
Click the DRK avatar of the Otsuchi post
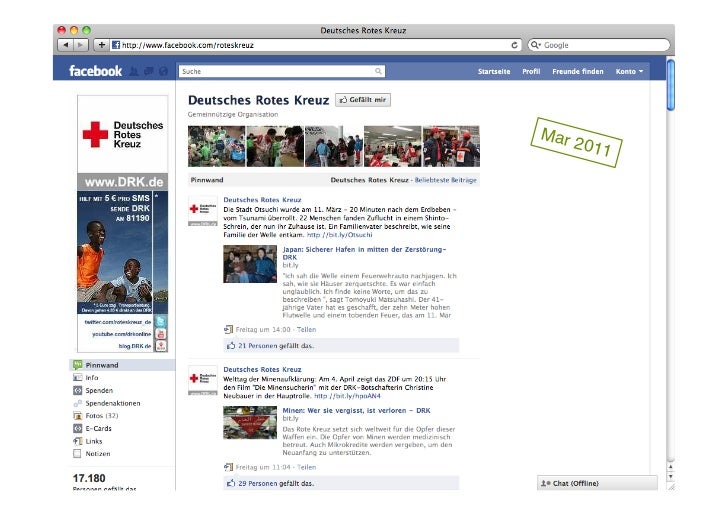202,211
